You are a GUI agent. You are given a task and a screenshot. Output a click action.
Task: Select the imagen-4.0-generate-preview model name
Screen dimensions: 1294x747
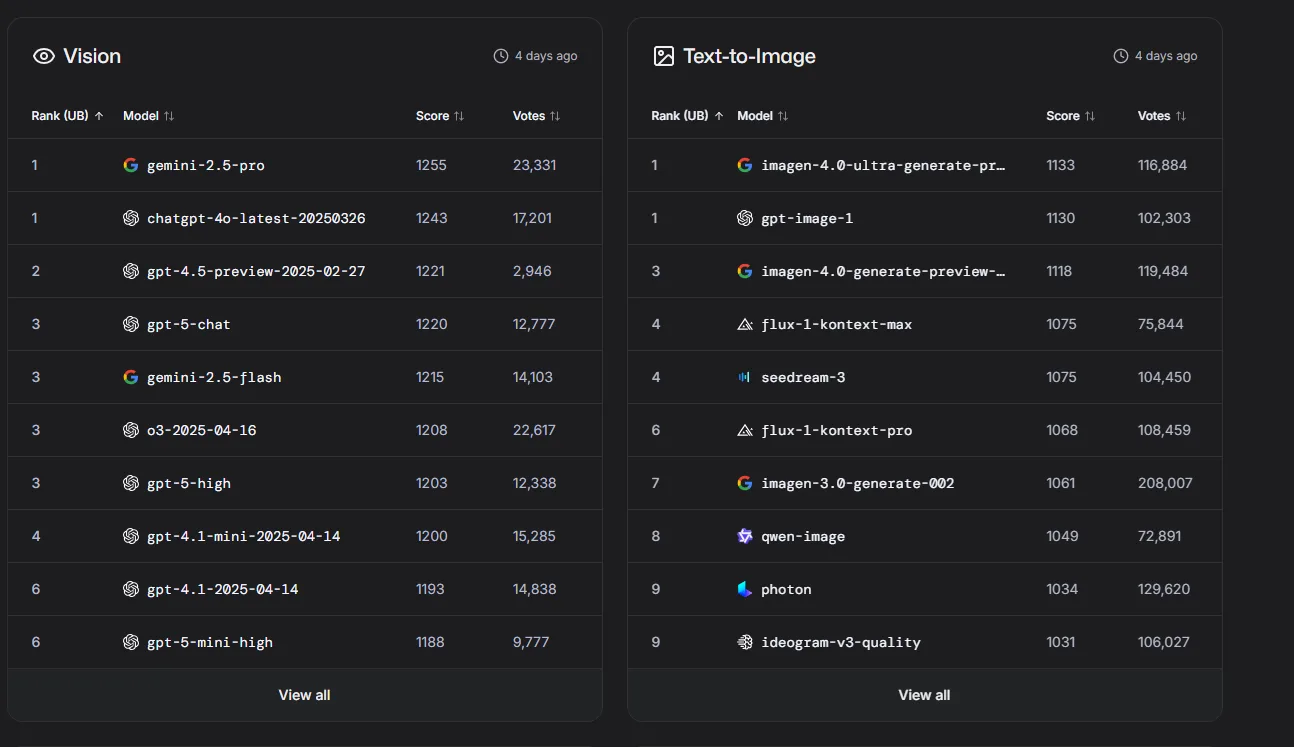pyautogui.click(x=883, y=271)
